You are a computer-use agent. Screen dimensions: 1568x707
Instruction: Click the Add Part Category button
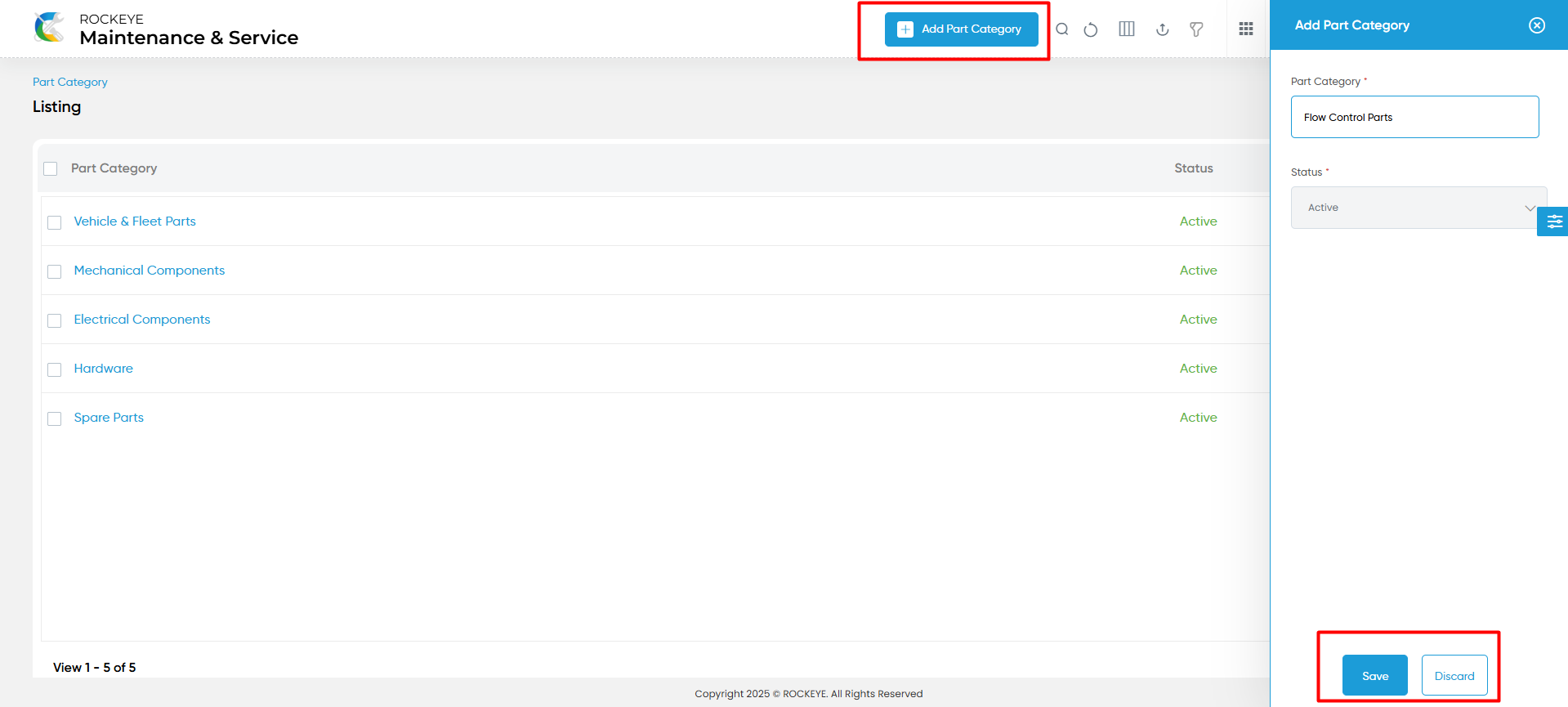click(x=961, y=29)
